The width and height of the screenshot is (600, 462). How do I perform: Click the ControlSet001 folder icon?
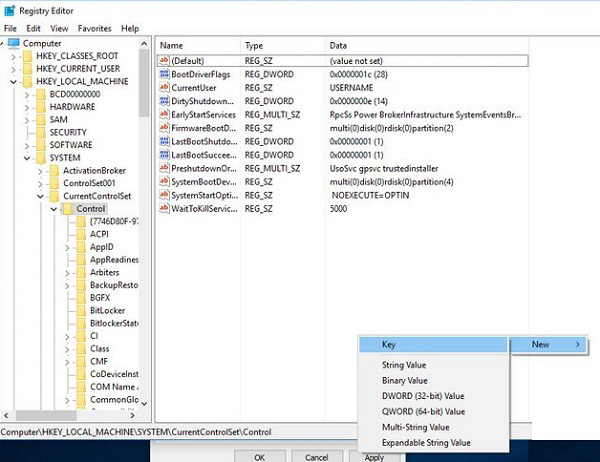(x=55, y=183)
